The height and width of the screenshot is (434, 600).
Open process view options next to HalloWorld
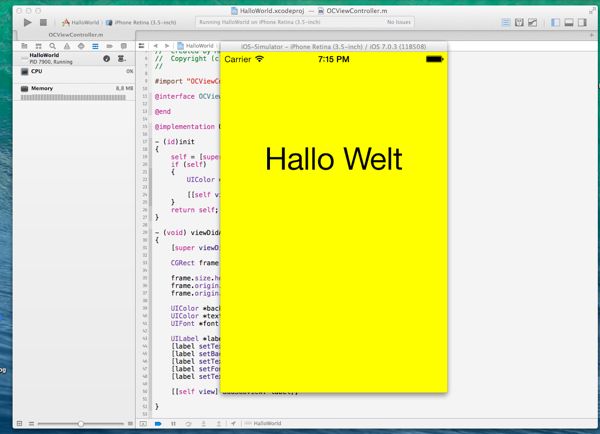coord(122,59)
